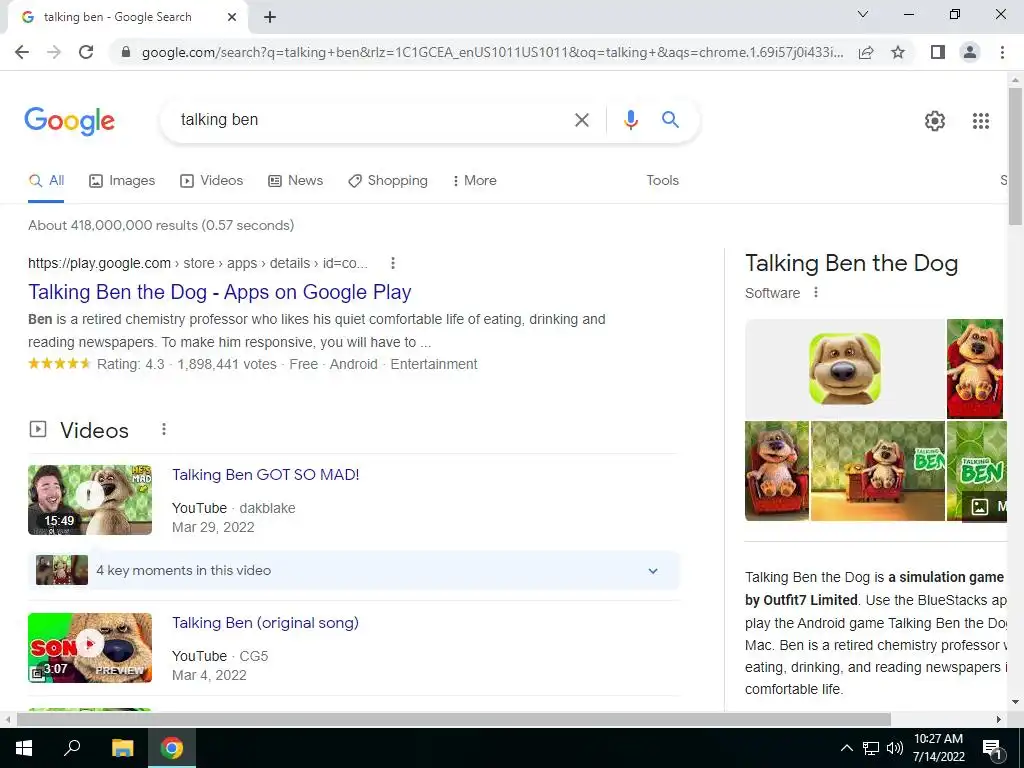This screenshot has width=1024, height=768.
Task: Open the network status tray icon
Action: pyautogui.click(x=871, y=748)
